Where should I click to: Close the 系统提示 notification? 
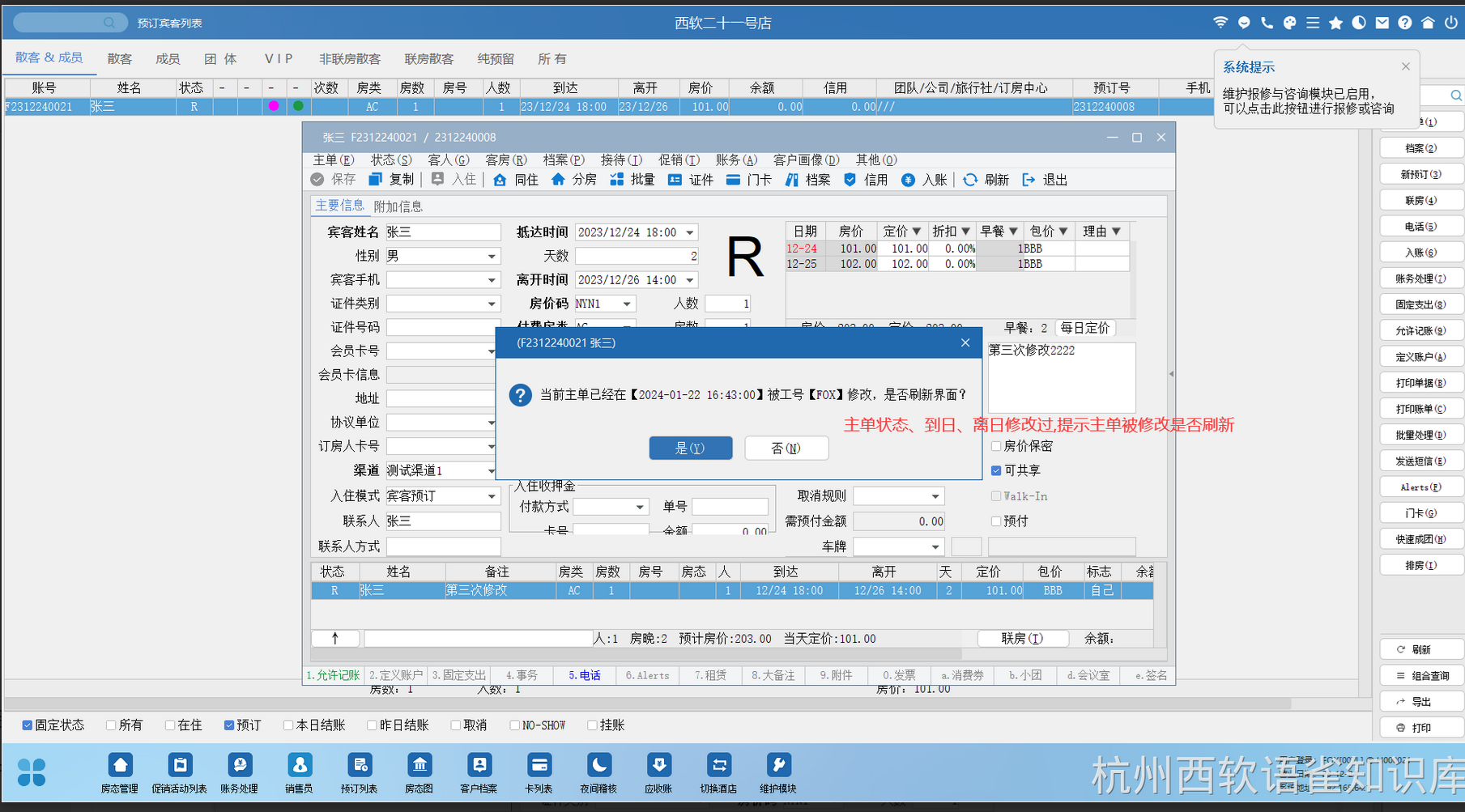click(x=1406, y=66)
